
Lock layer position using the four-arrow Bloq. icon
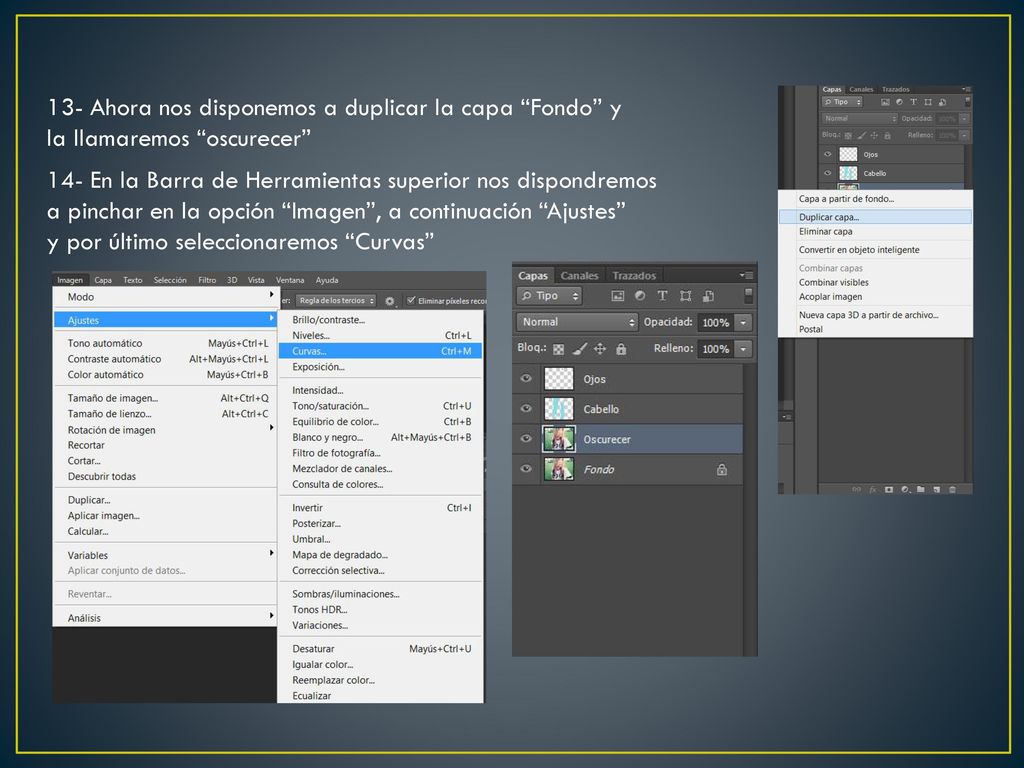click(600, 349)
